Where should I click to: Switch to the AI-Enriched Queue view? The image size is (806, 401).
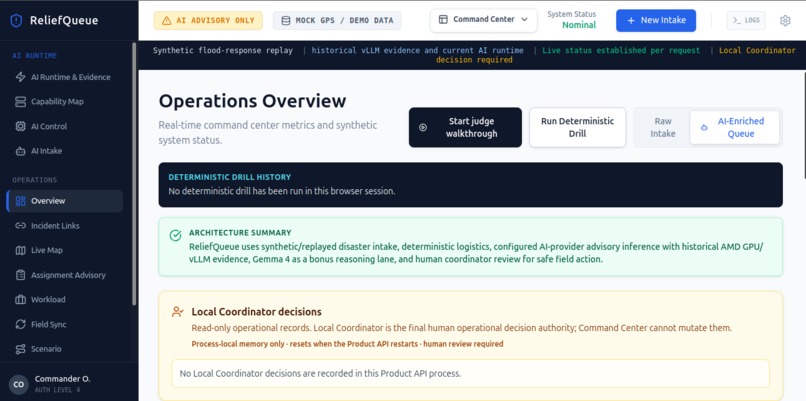(x=735, y=127)
